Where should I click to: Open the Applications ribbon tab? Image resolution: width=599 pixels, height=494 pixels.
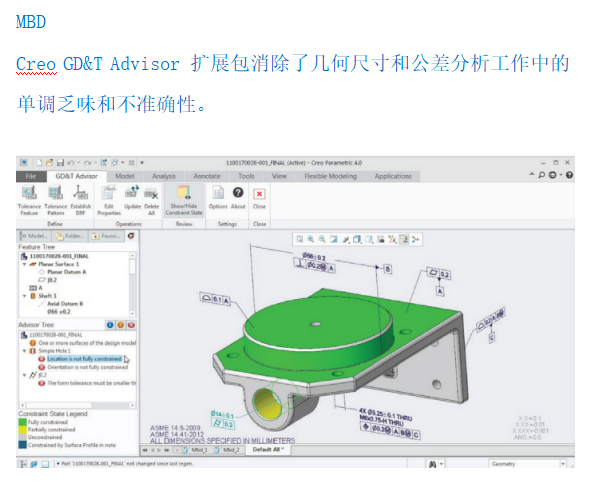point(393,176)
